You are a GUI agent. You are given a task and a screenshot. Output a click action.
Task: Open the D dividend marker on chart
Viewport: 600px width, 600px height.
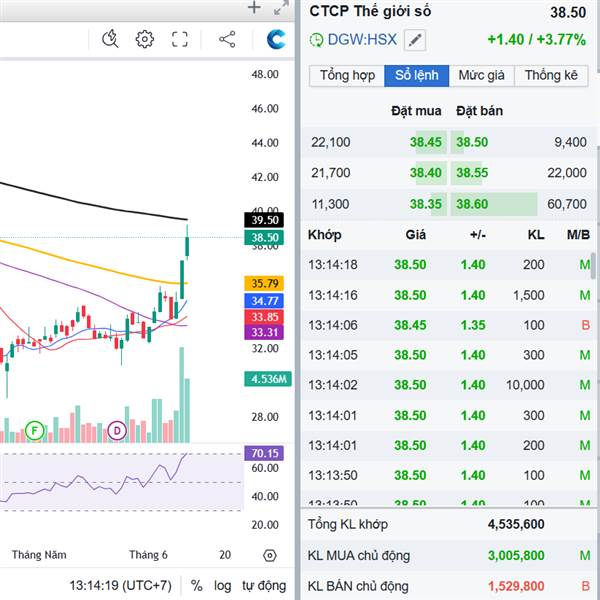coord(117,431)
